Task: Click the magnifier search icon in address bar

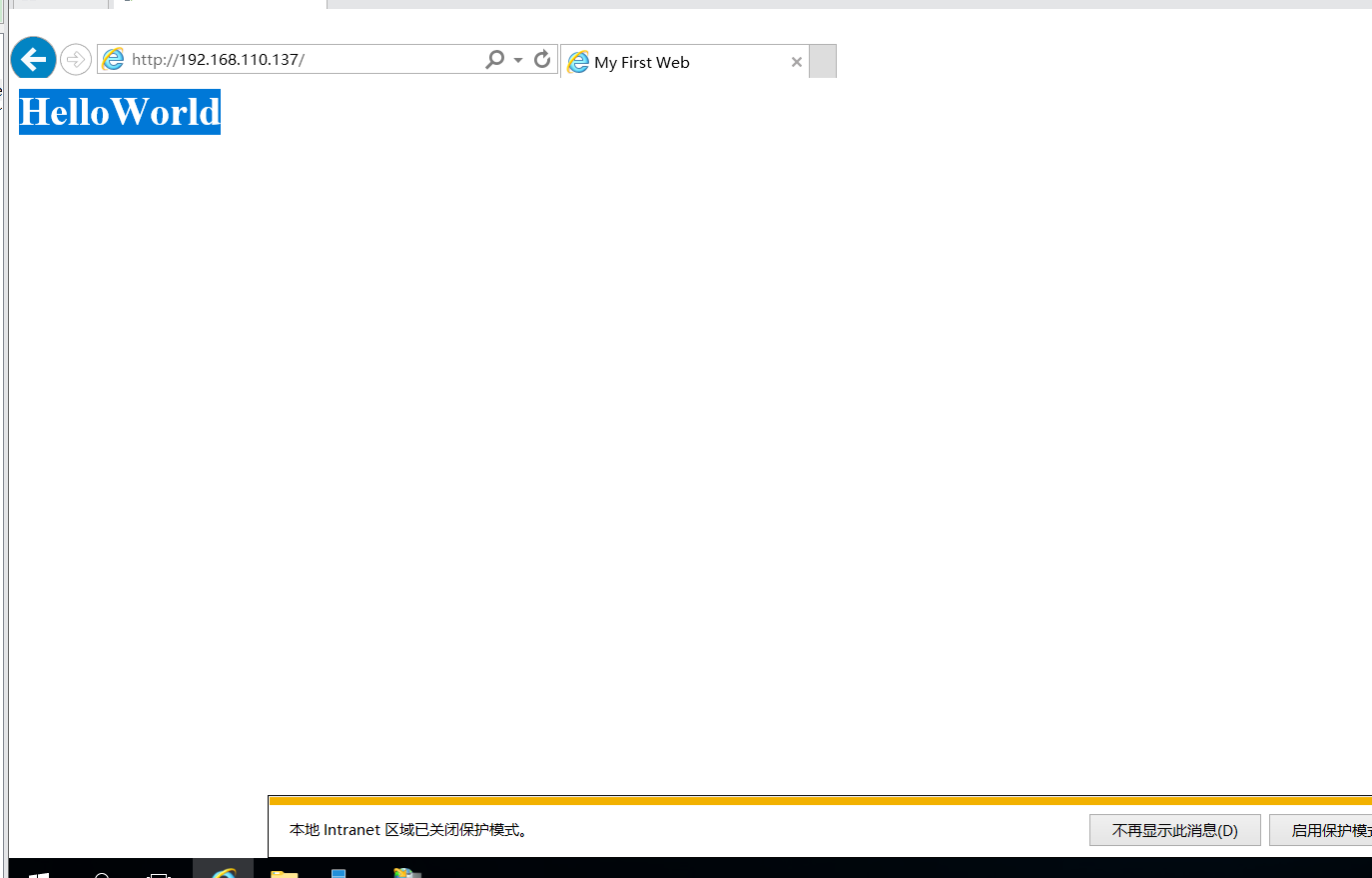Action: 494,59
